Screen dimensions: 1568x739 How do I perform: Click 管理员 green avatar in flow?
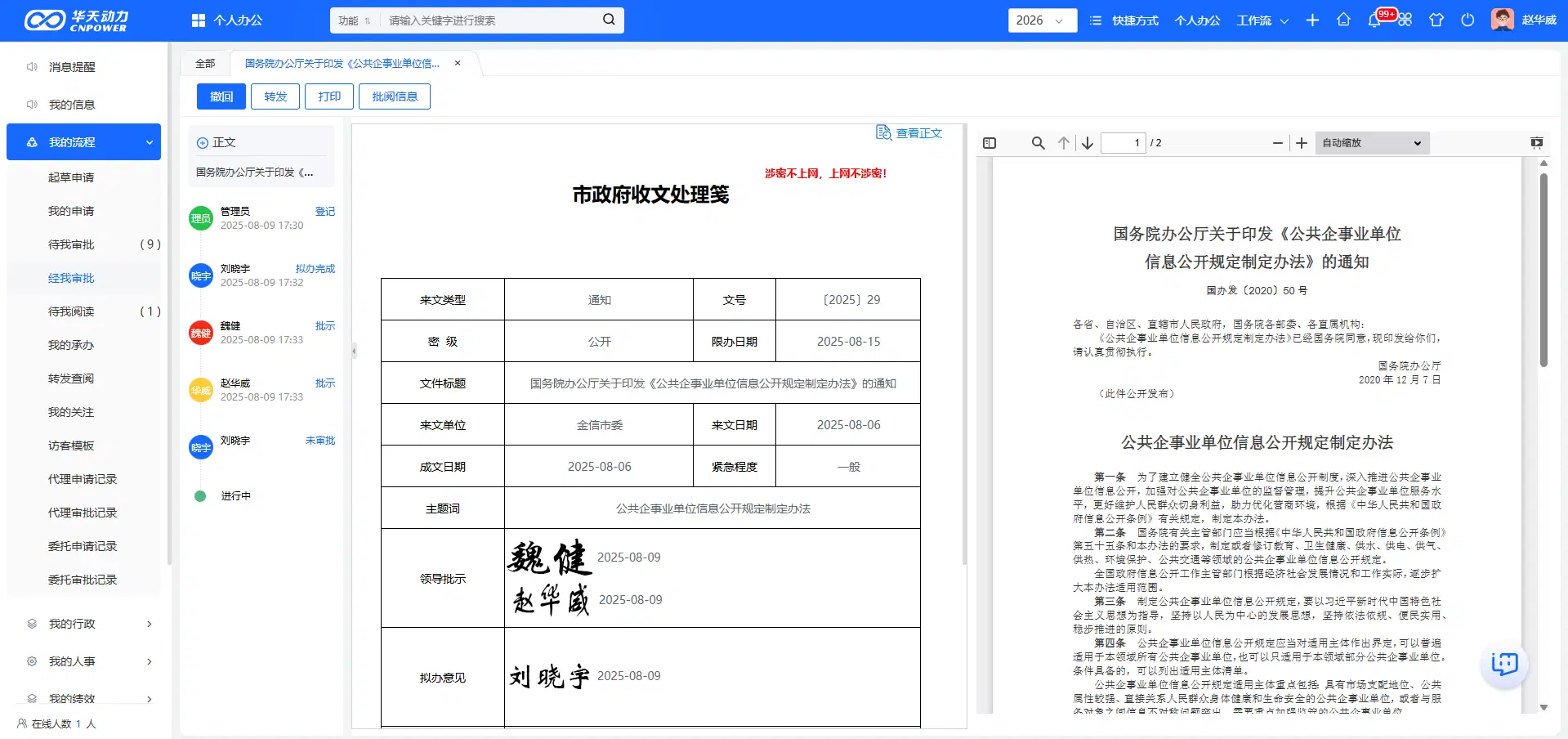click(x=201, y=218)
